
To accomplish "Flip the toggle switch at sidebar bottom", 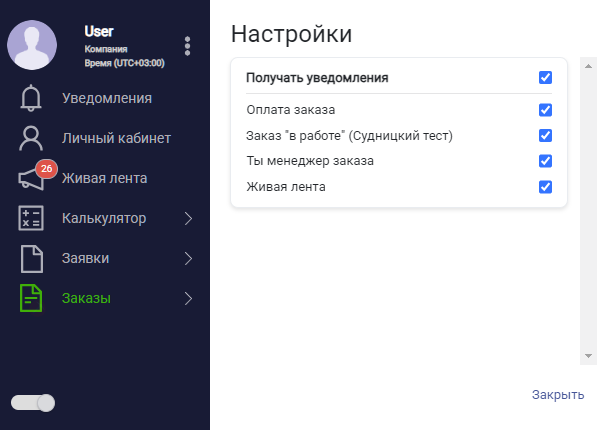I will click(x=32, y=402).
